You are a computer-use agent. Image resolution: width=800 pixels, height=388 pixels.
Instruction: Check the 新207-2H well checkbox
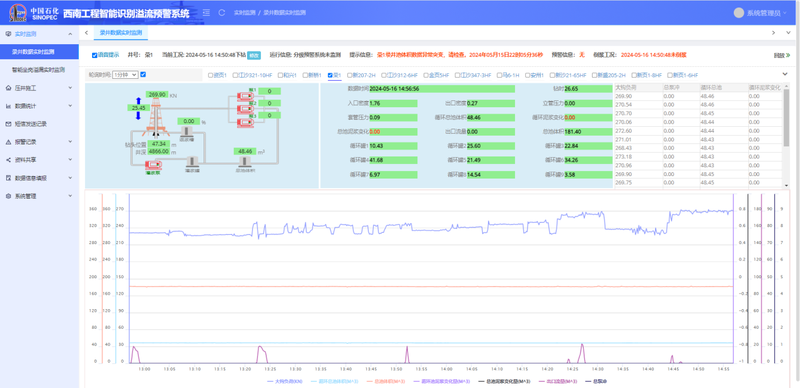point(350,75)
